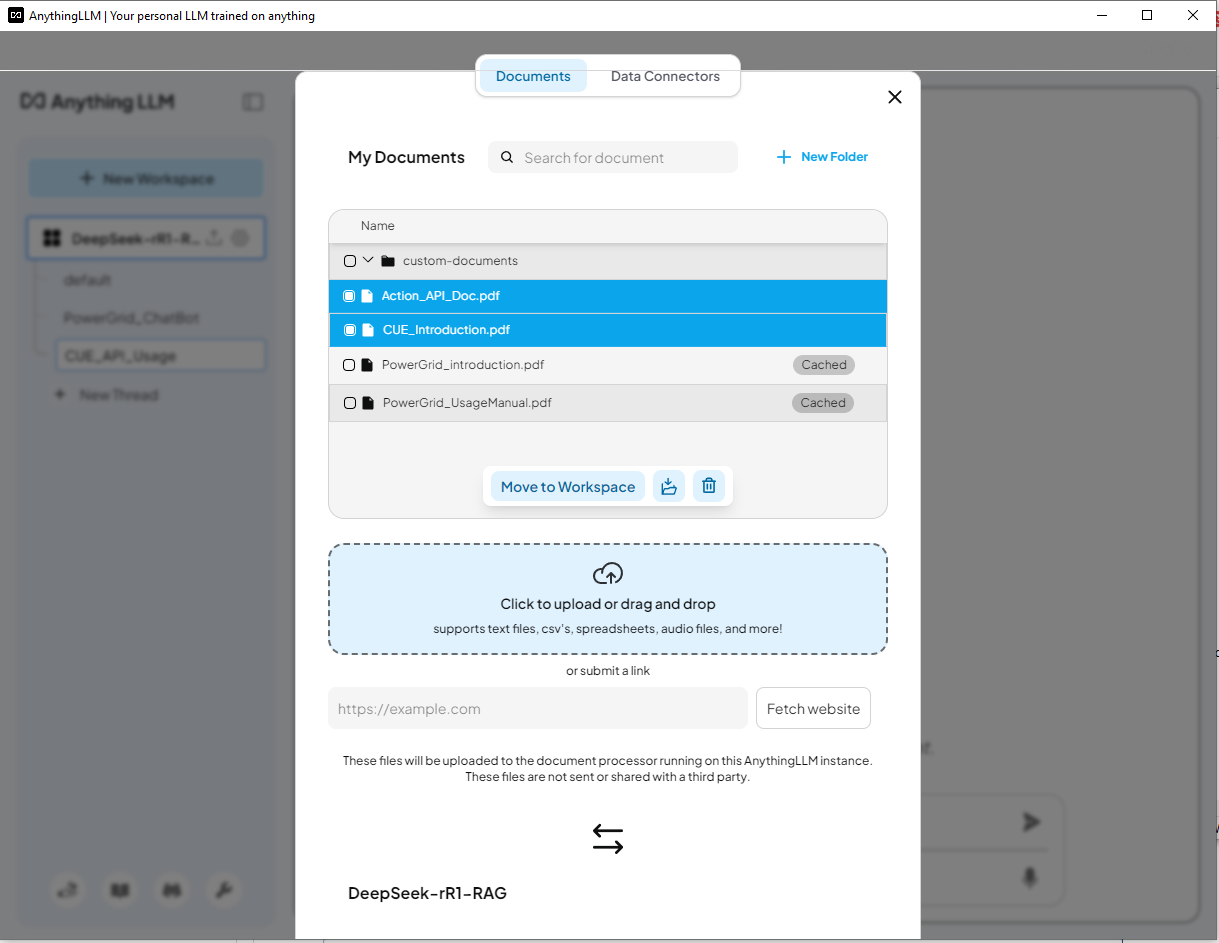Click the send message arrow icon
Screen dimensions: 1219x943
1031,822
